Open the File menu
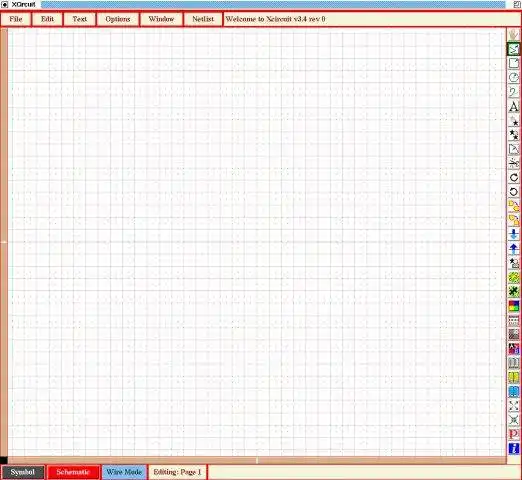The image size is (522, 480). pos(16,19)
